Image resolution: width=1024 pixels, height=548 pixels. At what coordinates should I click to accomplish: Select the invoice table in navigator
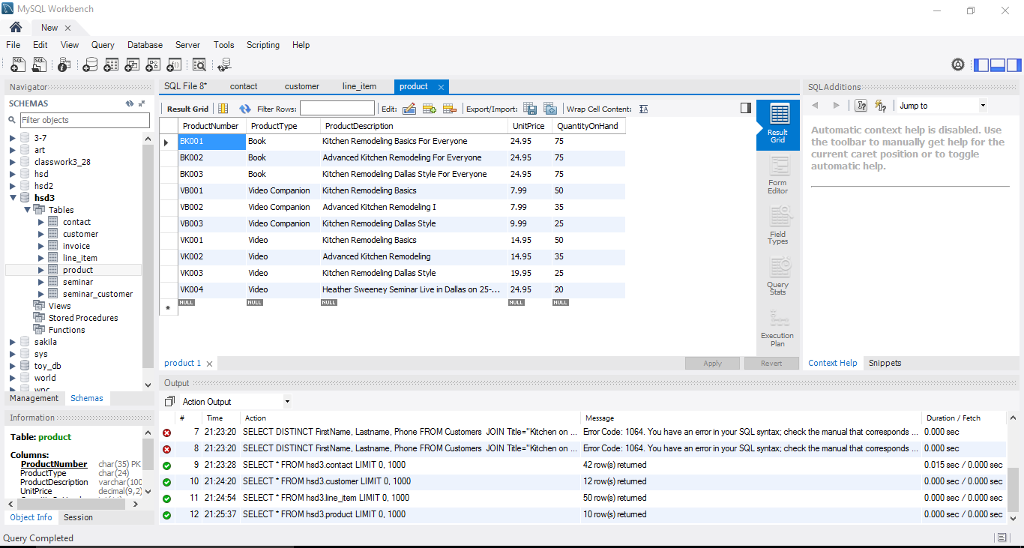point(76,246)
